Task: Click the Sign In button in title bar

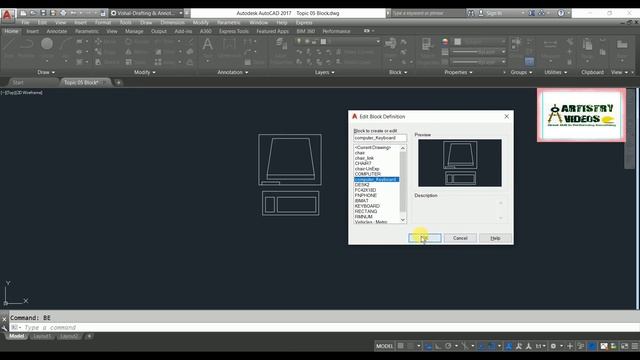Action: tap(493, 13)
